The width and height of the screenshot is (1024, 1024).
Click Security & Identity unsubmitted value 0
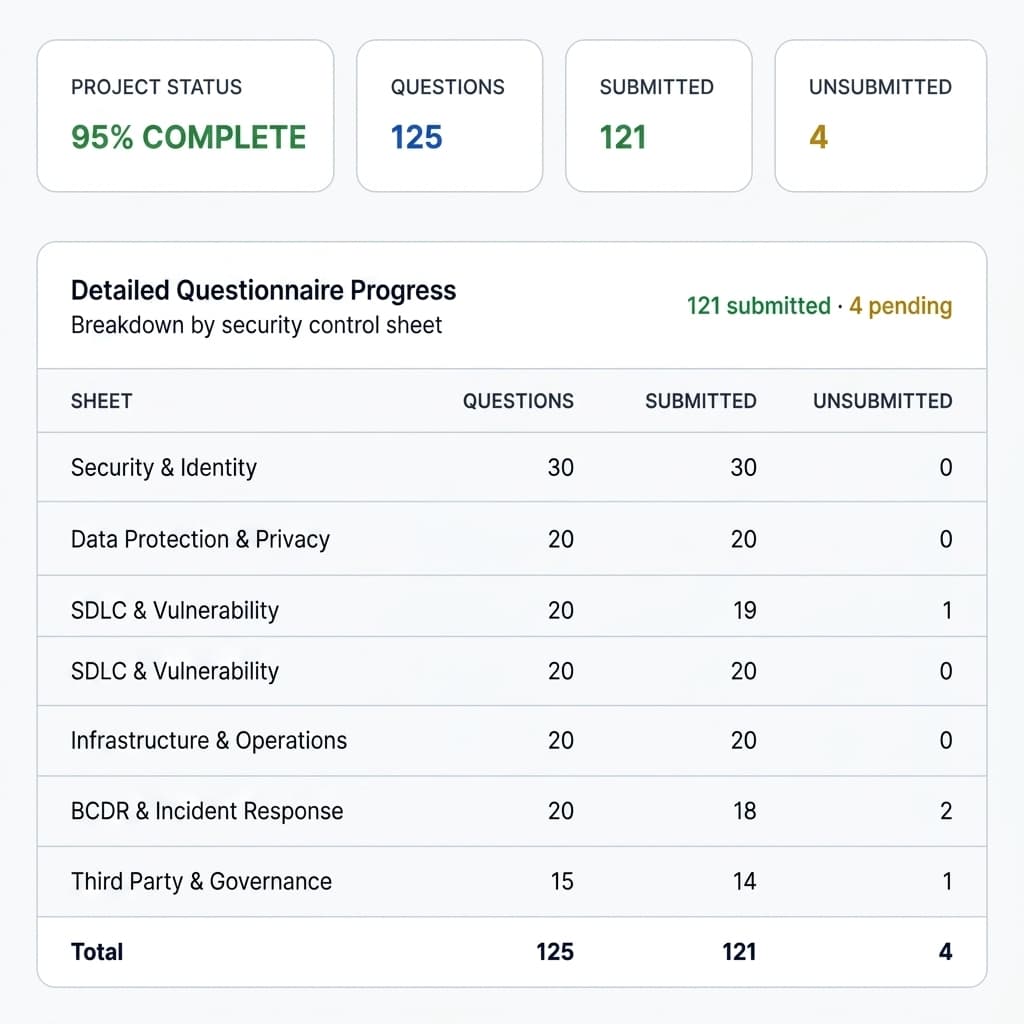946,468
